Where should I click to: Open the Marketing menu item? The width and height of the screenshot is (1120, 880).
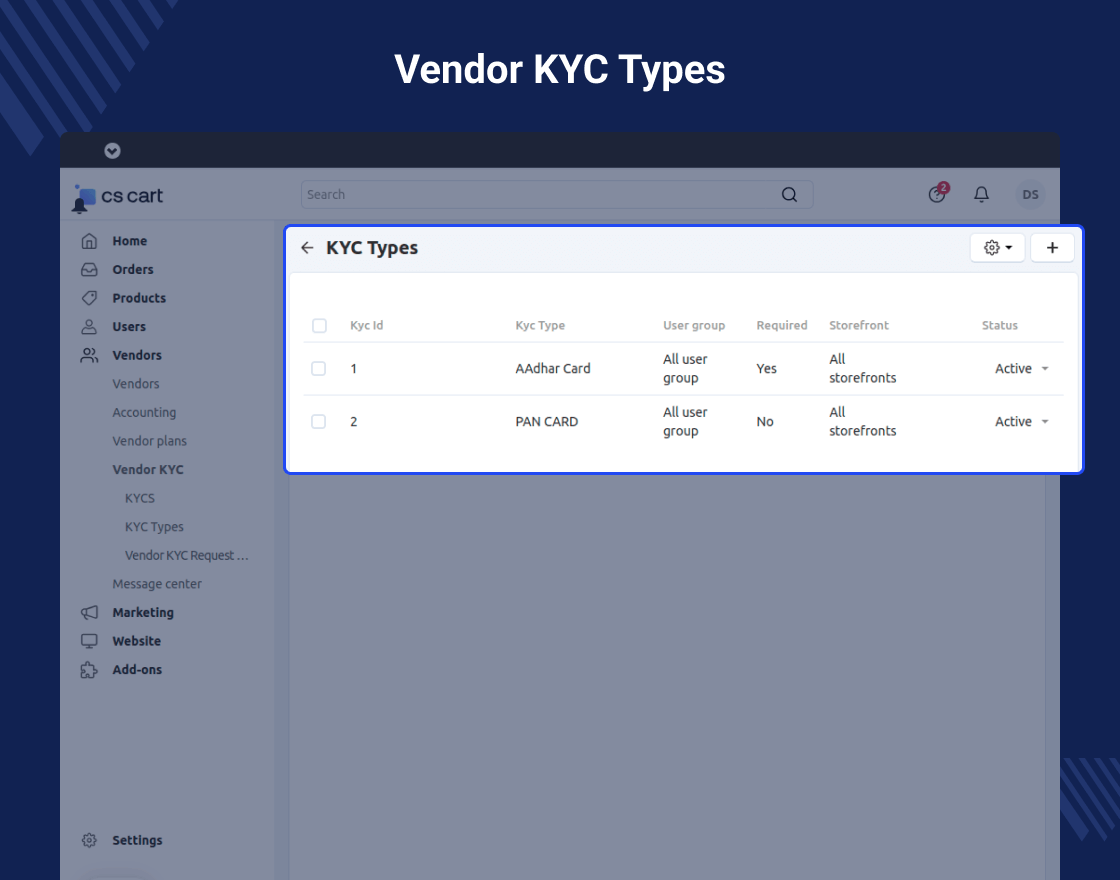[x=143, y=612]
